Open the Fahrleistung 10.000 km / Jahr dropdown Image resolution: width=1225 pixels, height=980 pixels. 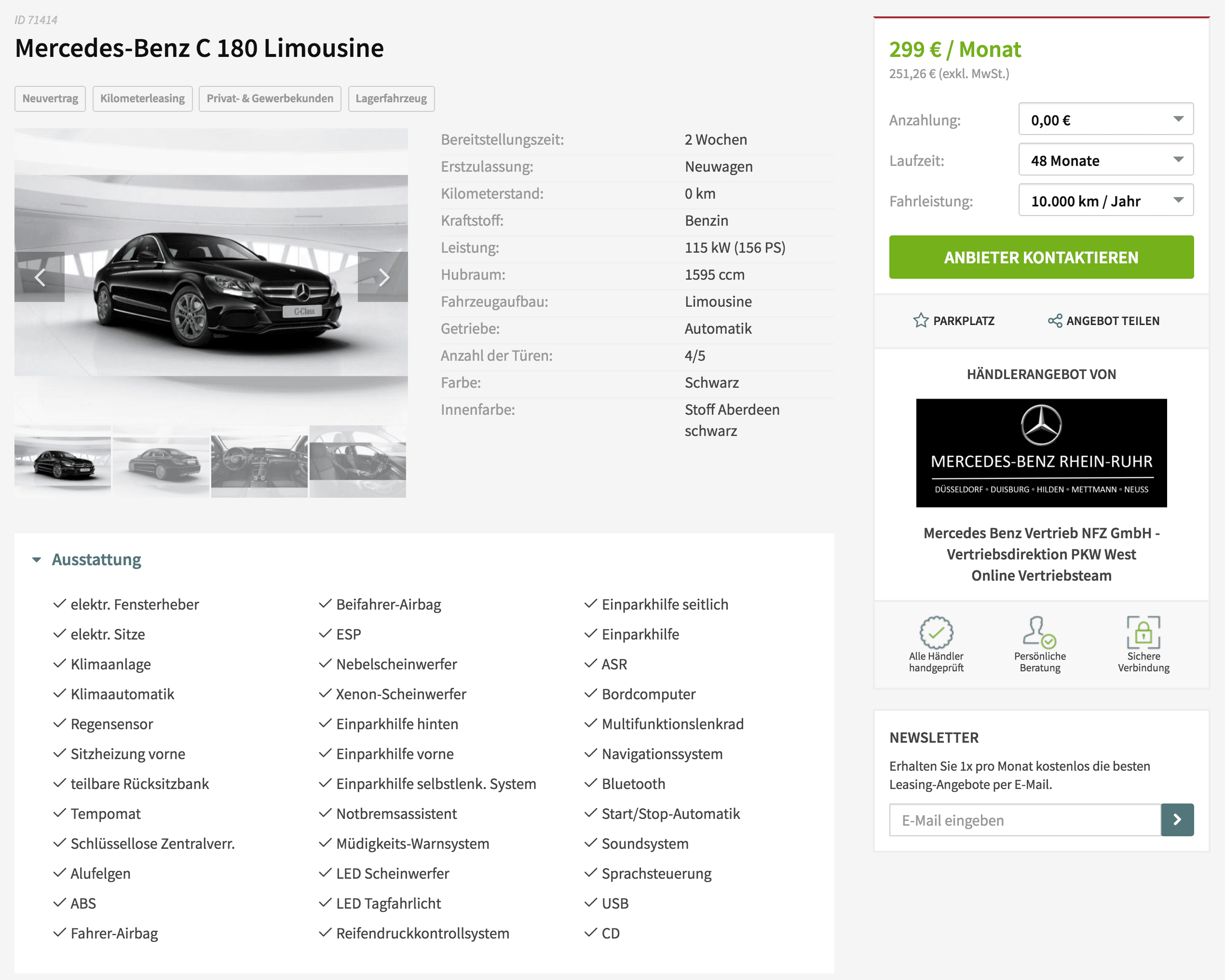point(1106,200)
